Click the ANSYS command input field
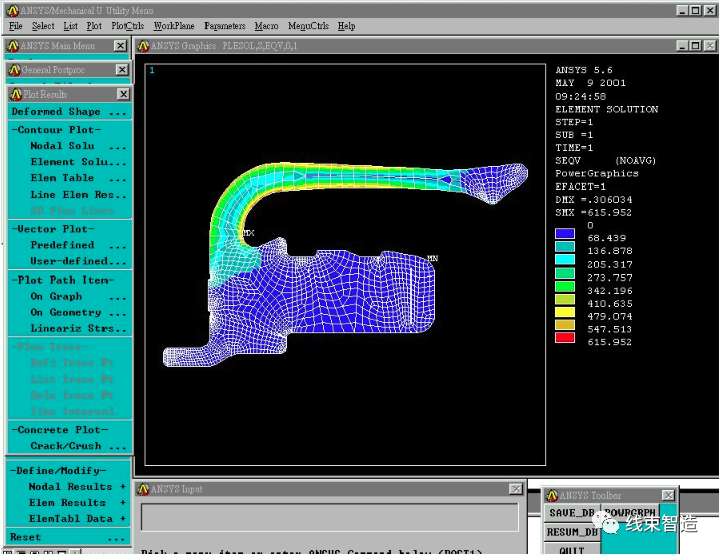The height and width of the screenshot is (556, 721). tap(329, 516)
